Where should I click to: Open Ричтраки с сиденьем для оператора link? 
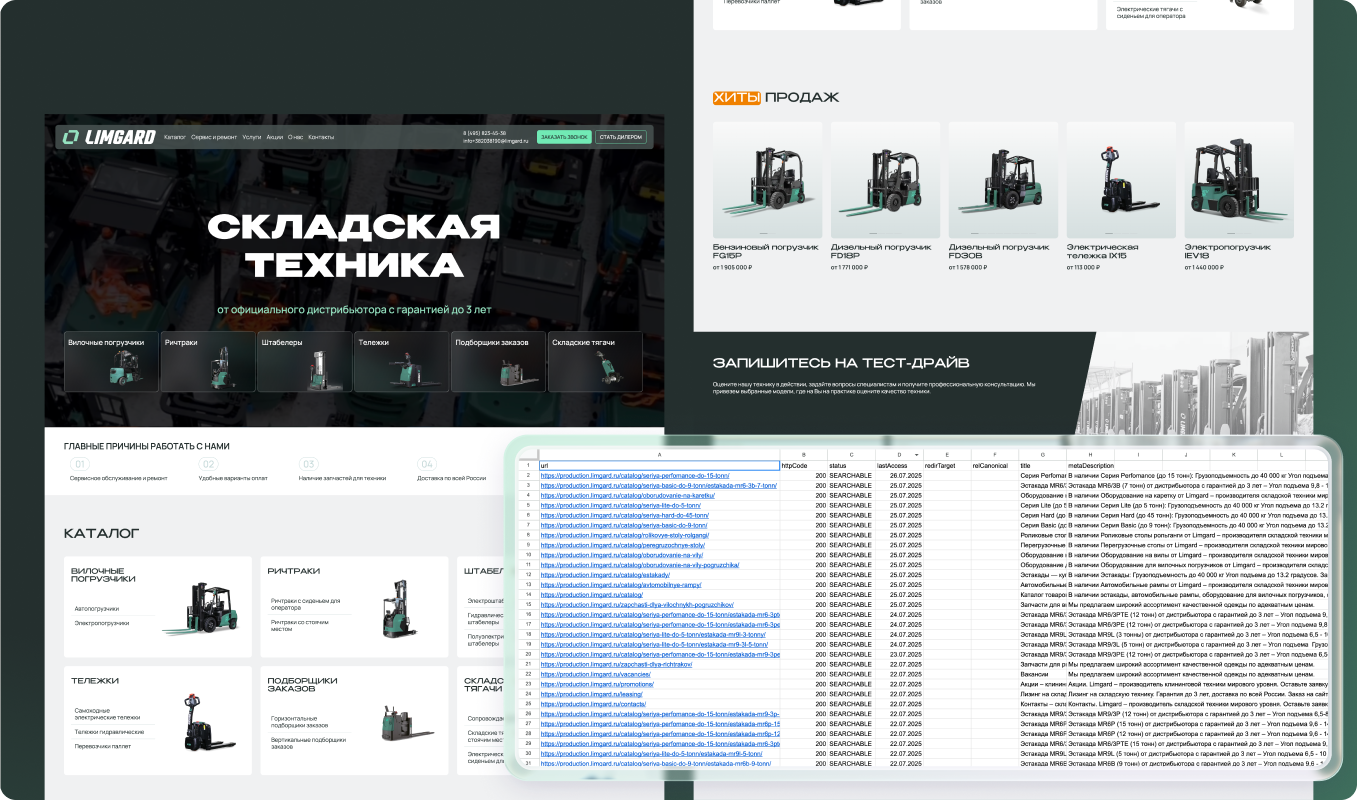305,604
